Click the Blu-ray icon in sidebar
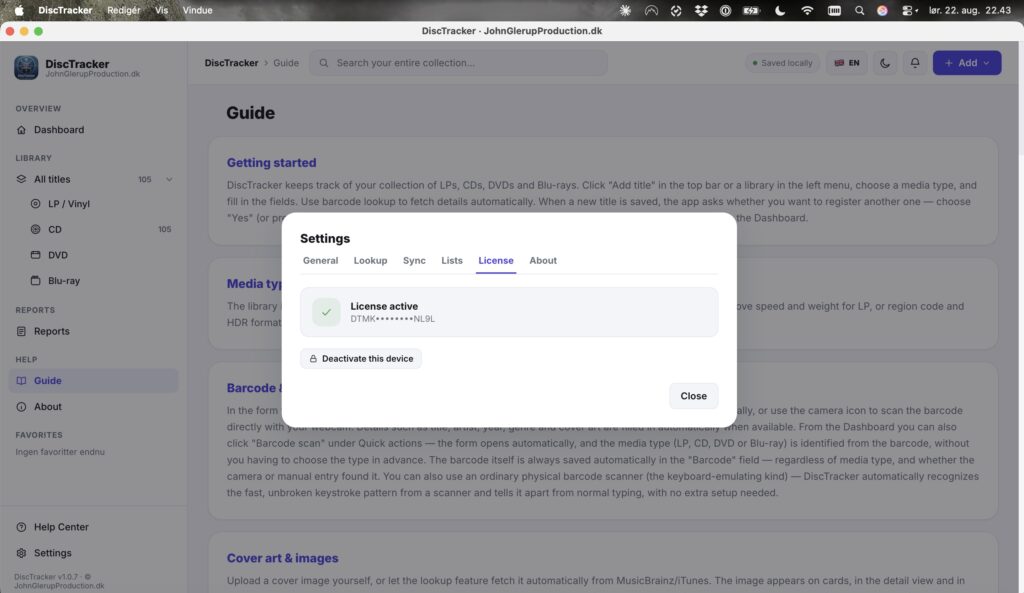 click(x=35, y=280)
